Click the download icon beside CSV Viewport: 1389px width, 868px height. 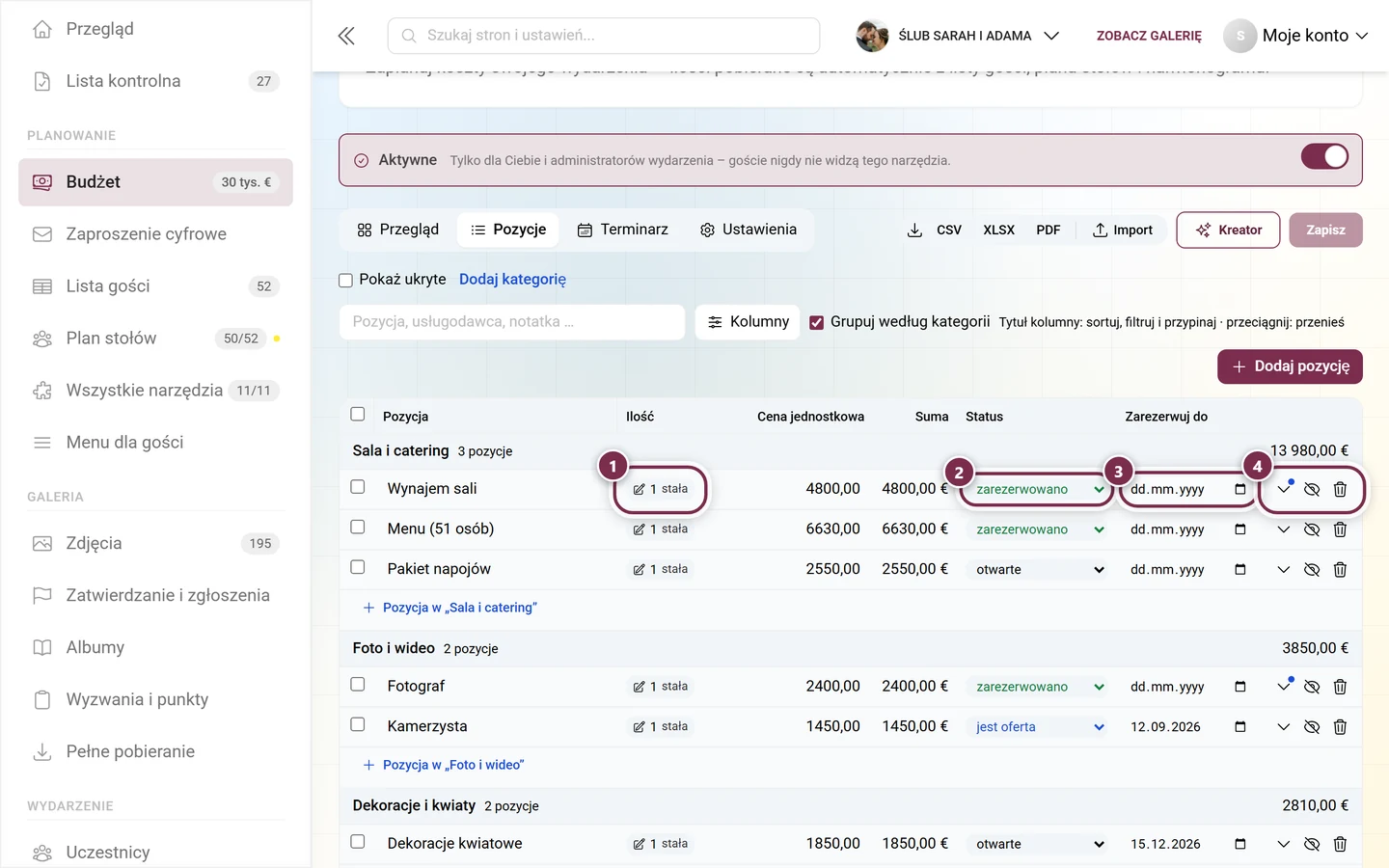pyautogui.click(x=914, y=230)
